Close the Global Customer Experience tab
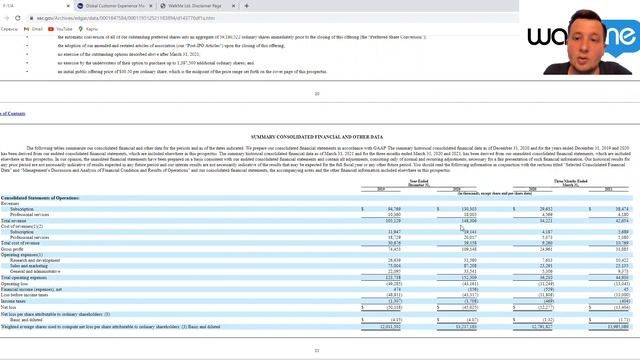The width and height of the screenshot is (640, 360). point(151,6)
